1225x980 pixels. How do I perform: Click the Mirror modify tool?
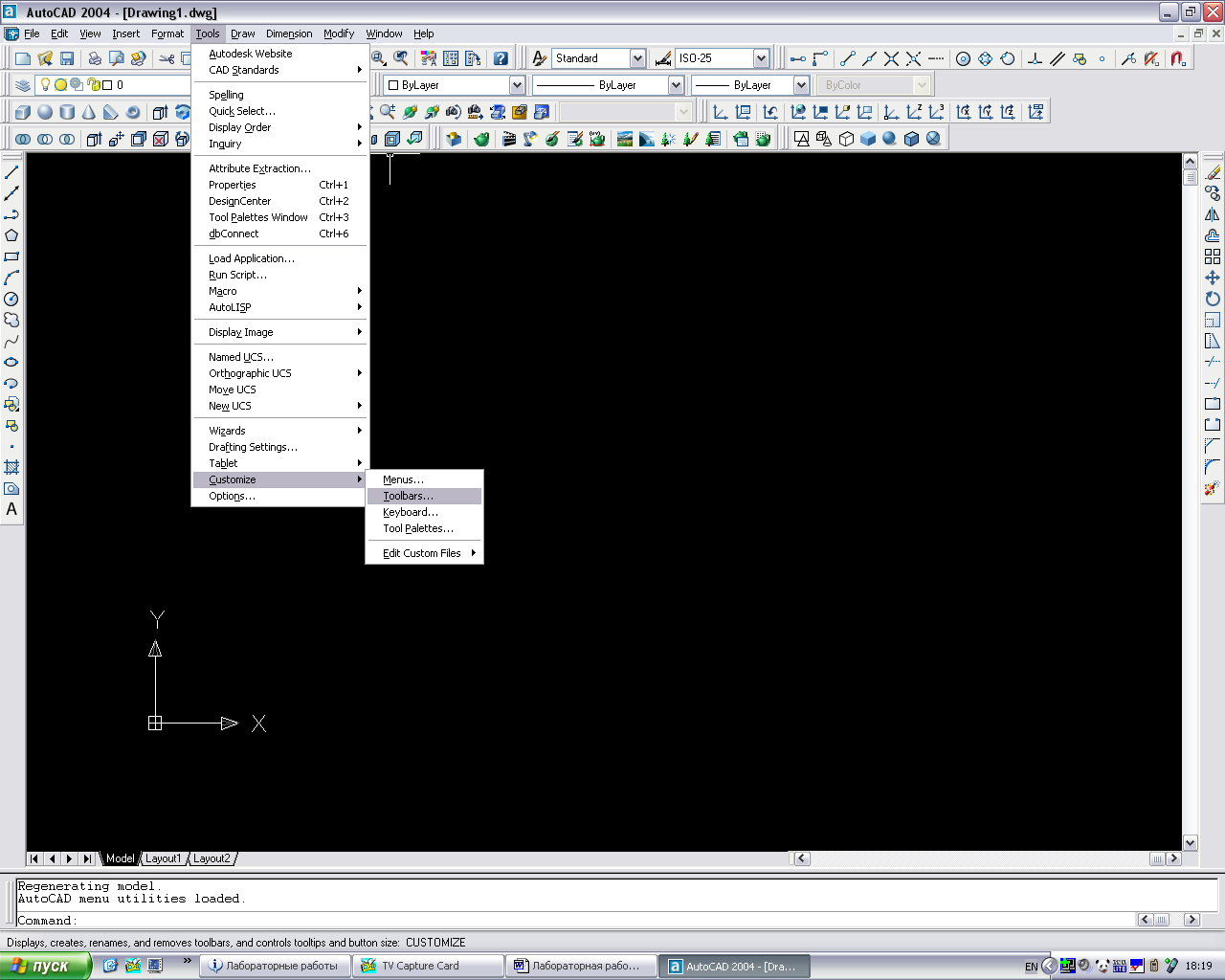point(1213,214)
